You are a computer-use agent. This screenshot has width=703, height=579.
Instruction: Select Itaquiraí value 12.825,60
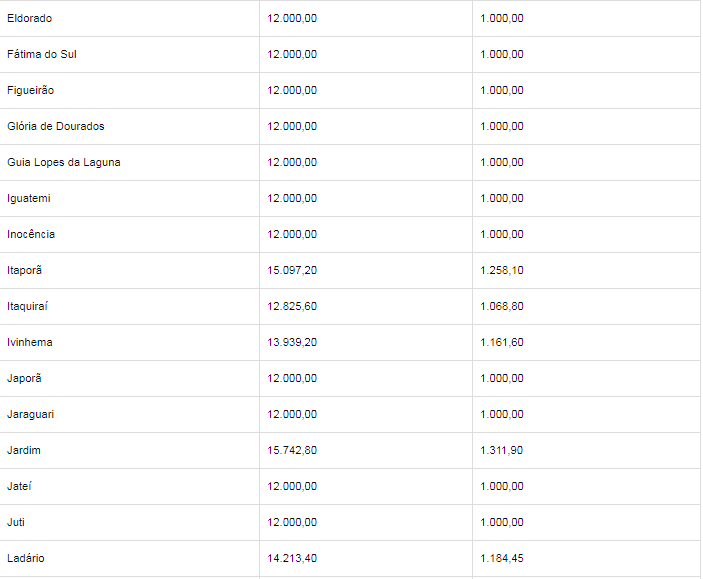[292, 306]
